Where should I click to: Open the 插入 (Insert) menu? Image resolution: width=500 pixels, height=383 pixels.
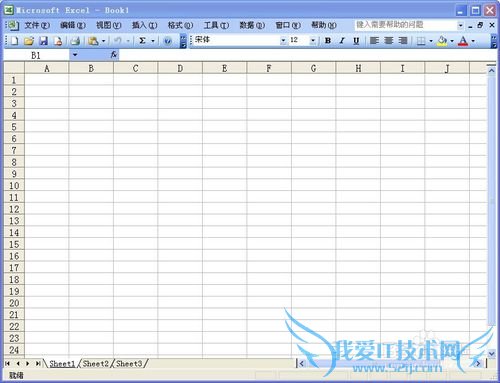(144, 25)
